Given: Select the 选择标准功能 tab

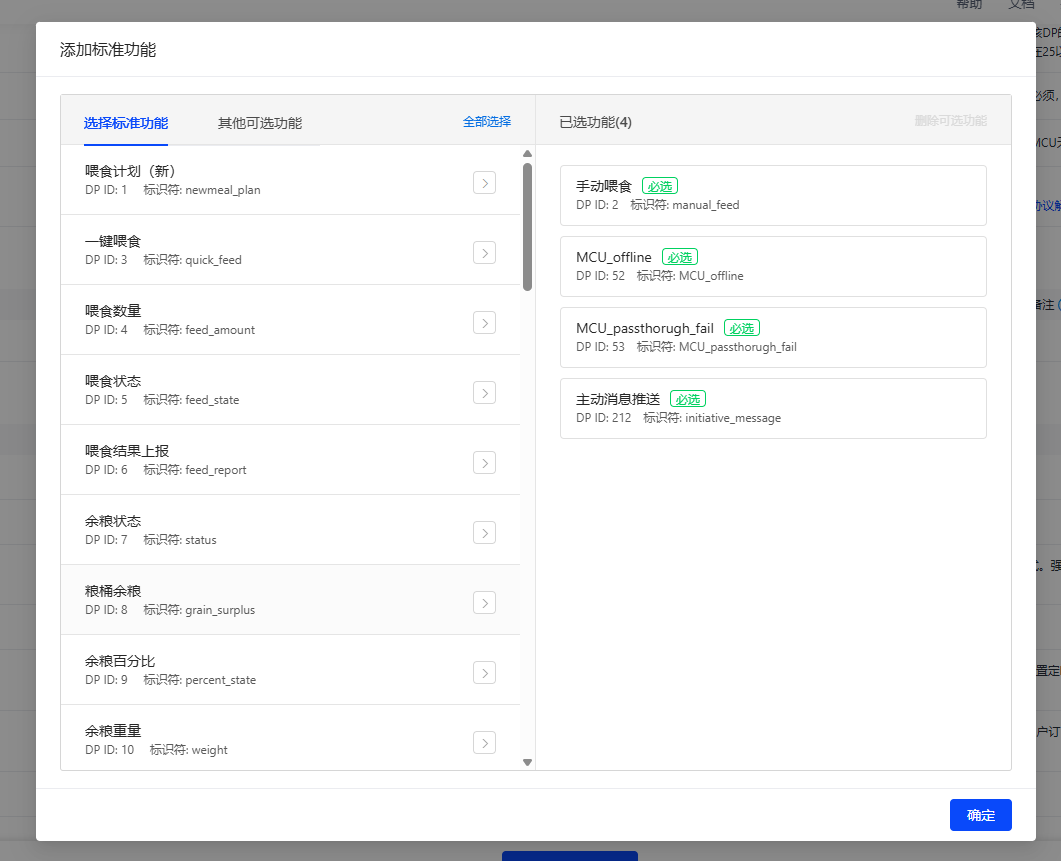Looking at the screenshot, I should pos(126,123).
